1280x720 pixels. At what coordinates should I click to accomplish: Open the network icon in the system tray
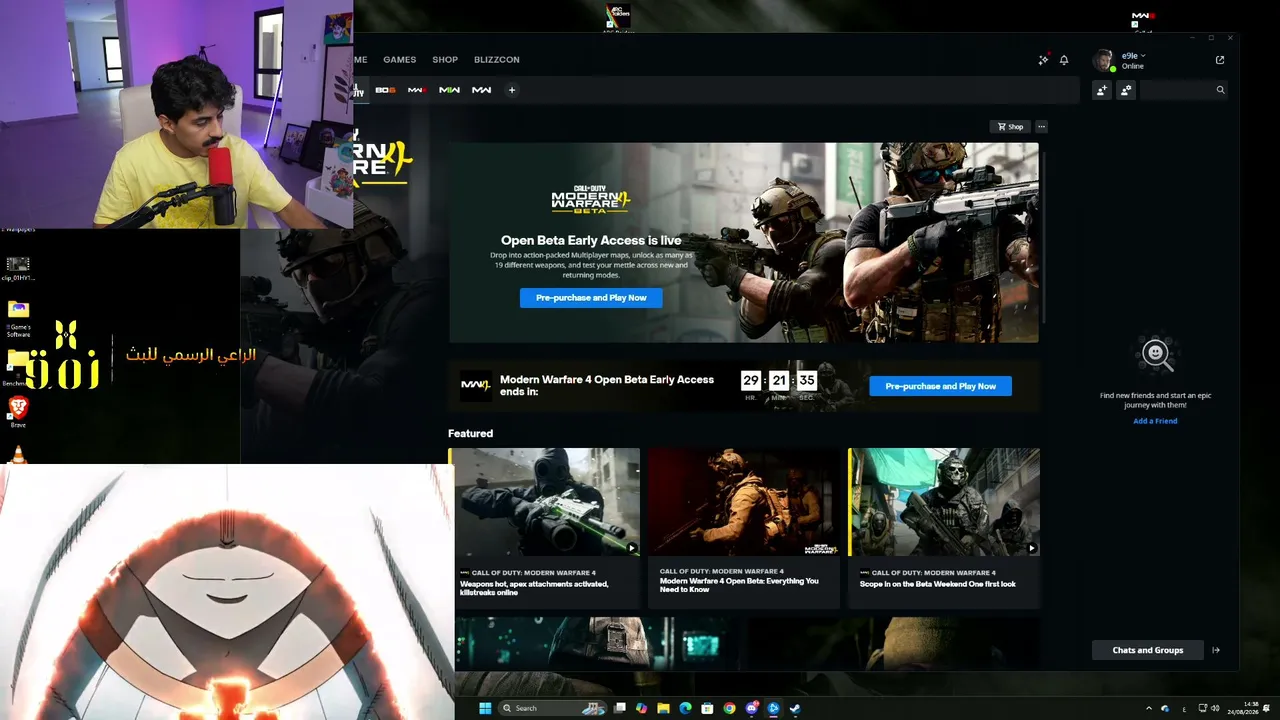click(1203, 708)
